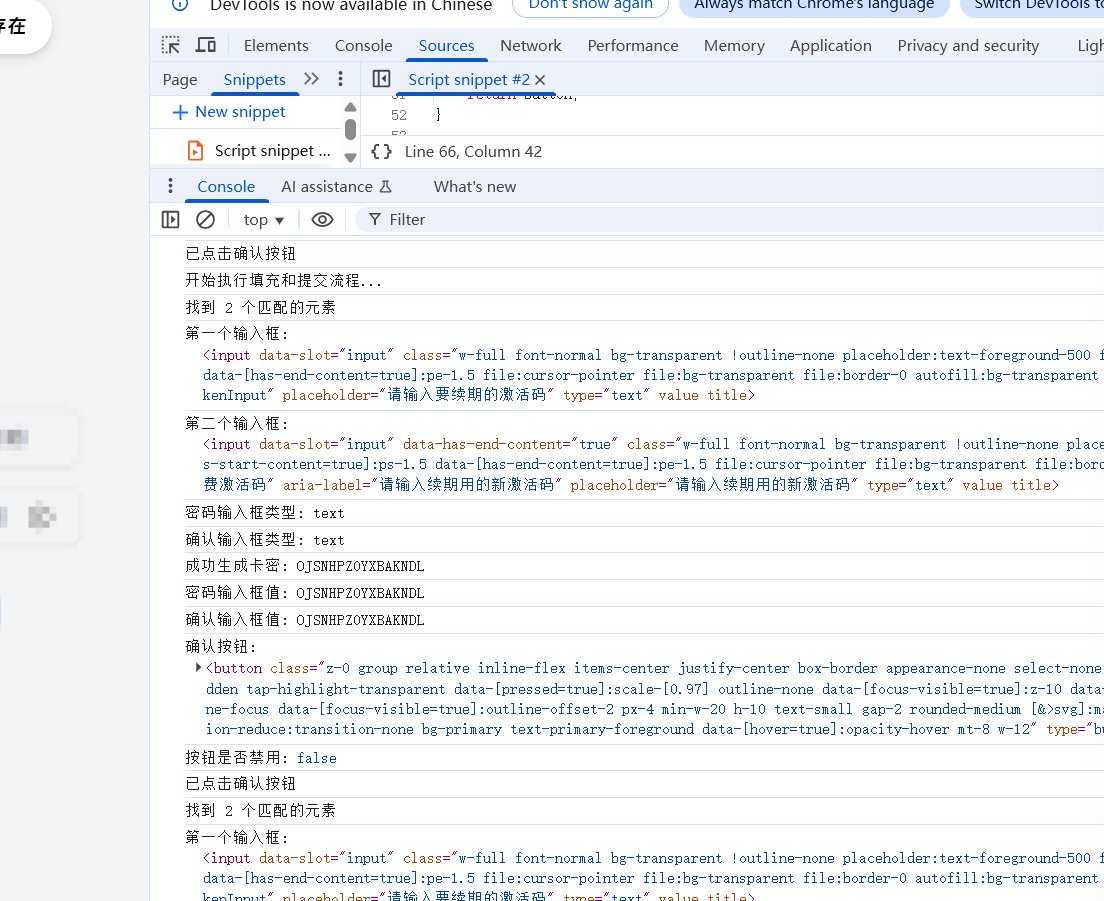This screenshot has height=901, width=1104.
Task: Click the curly braces format icon
Action: click(381, 151)
